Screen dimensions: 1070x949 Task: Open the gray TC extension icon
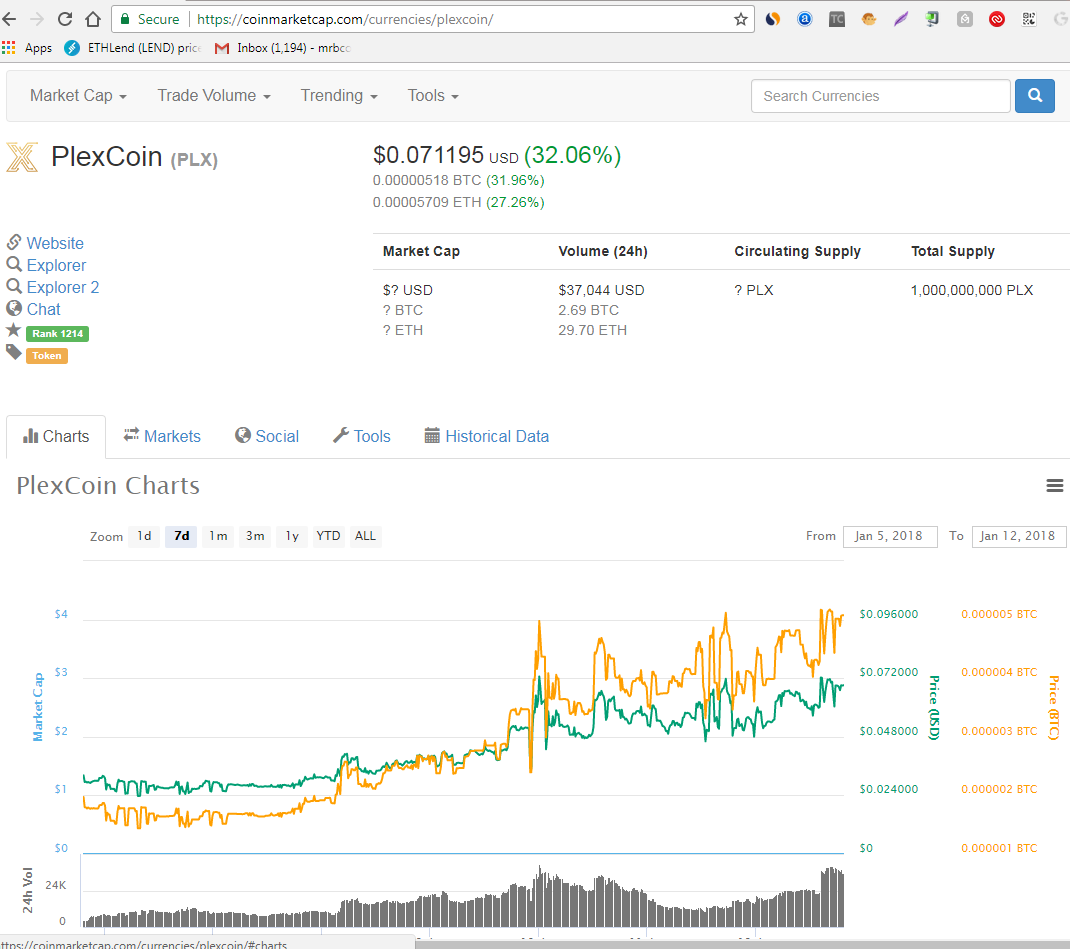(x=837, y=19)
